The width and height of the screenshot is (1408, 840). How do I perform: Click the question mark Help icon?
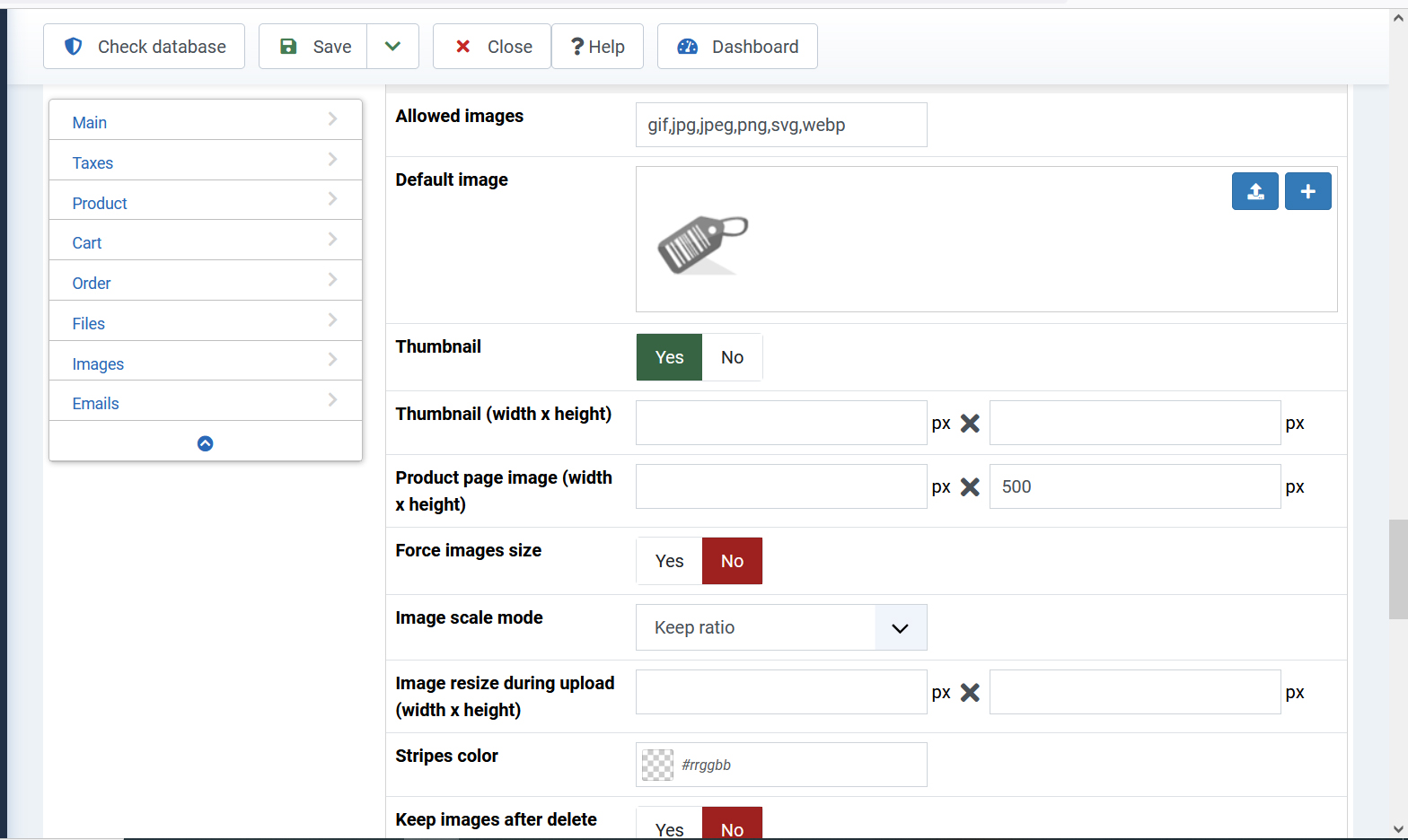[577, 47]
